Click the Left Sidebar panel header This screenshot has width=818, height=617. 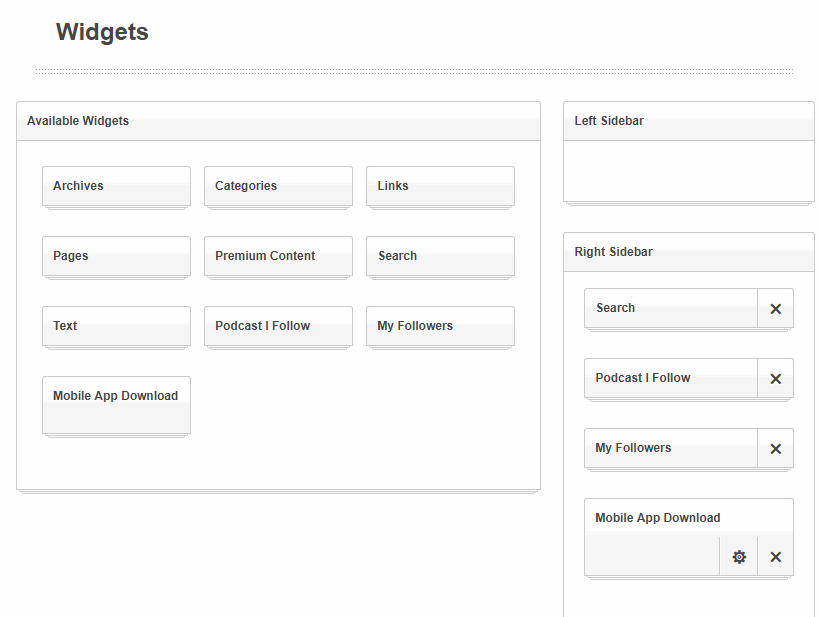coord(688,121)
